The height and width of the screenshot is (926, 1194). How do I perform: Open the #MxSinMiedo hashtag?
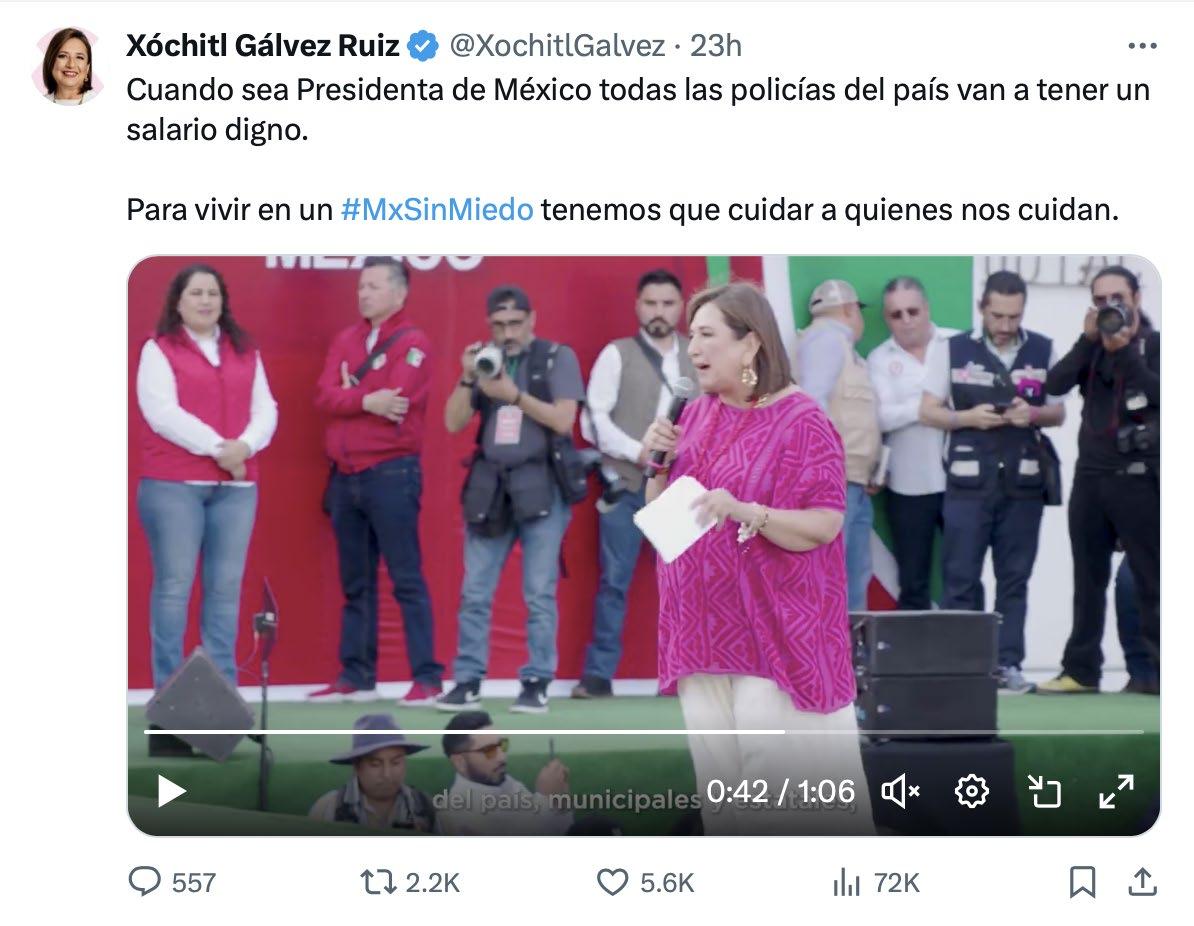[437, 209]
